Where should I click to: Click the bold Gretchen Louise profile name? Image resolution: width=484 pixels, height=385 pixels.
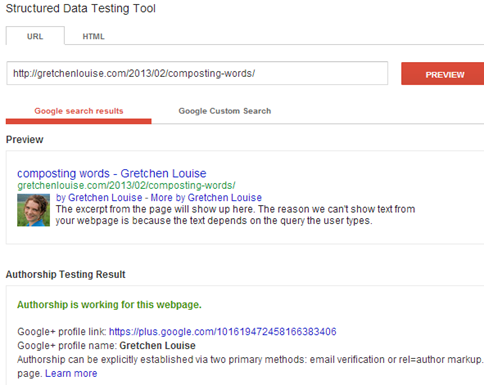pos(157,346)
